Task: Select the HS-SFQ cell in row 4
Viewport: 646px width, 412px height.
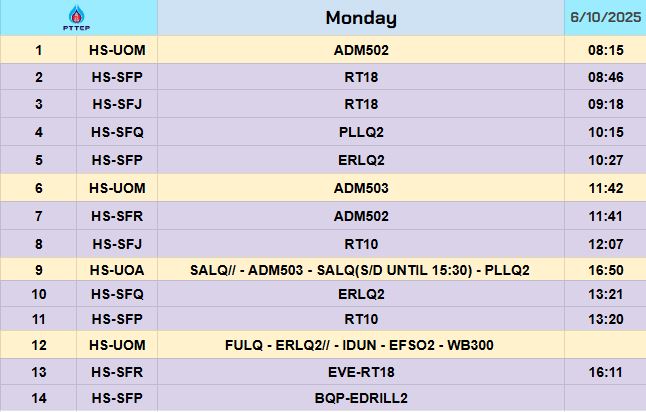Action: point(117,132)
